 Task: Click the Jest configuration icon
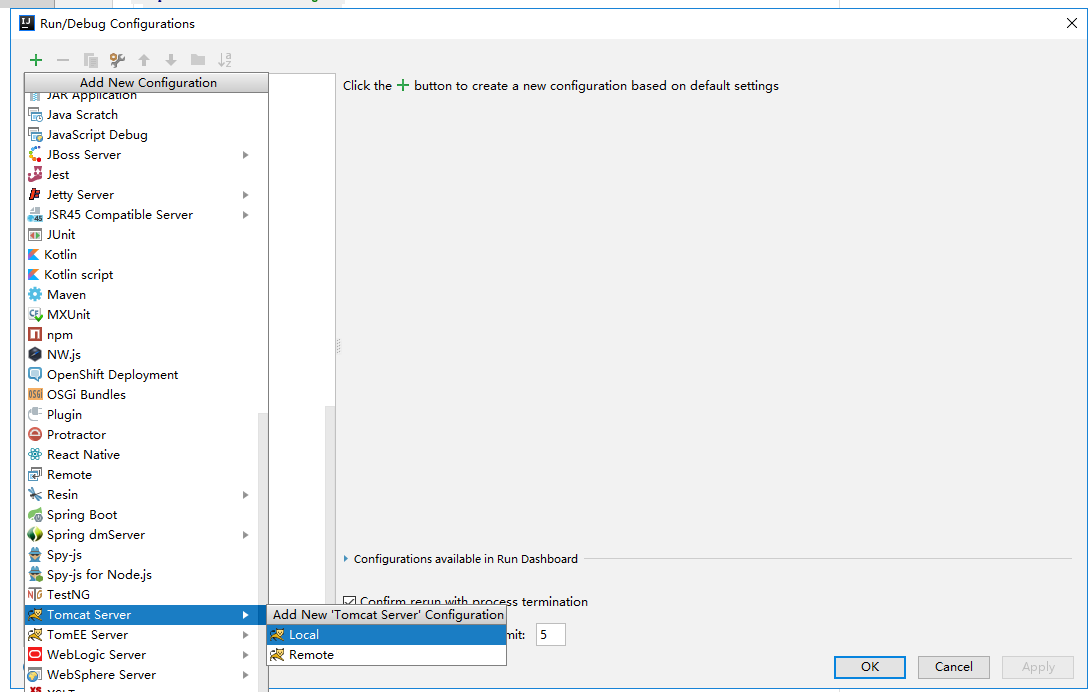35,175
